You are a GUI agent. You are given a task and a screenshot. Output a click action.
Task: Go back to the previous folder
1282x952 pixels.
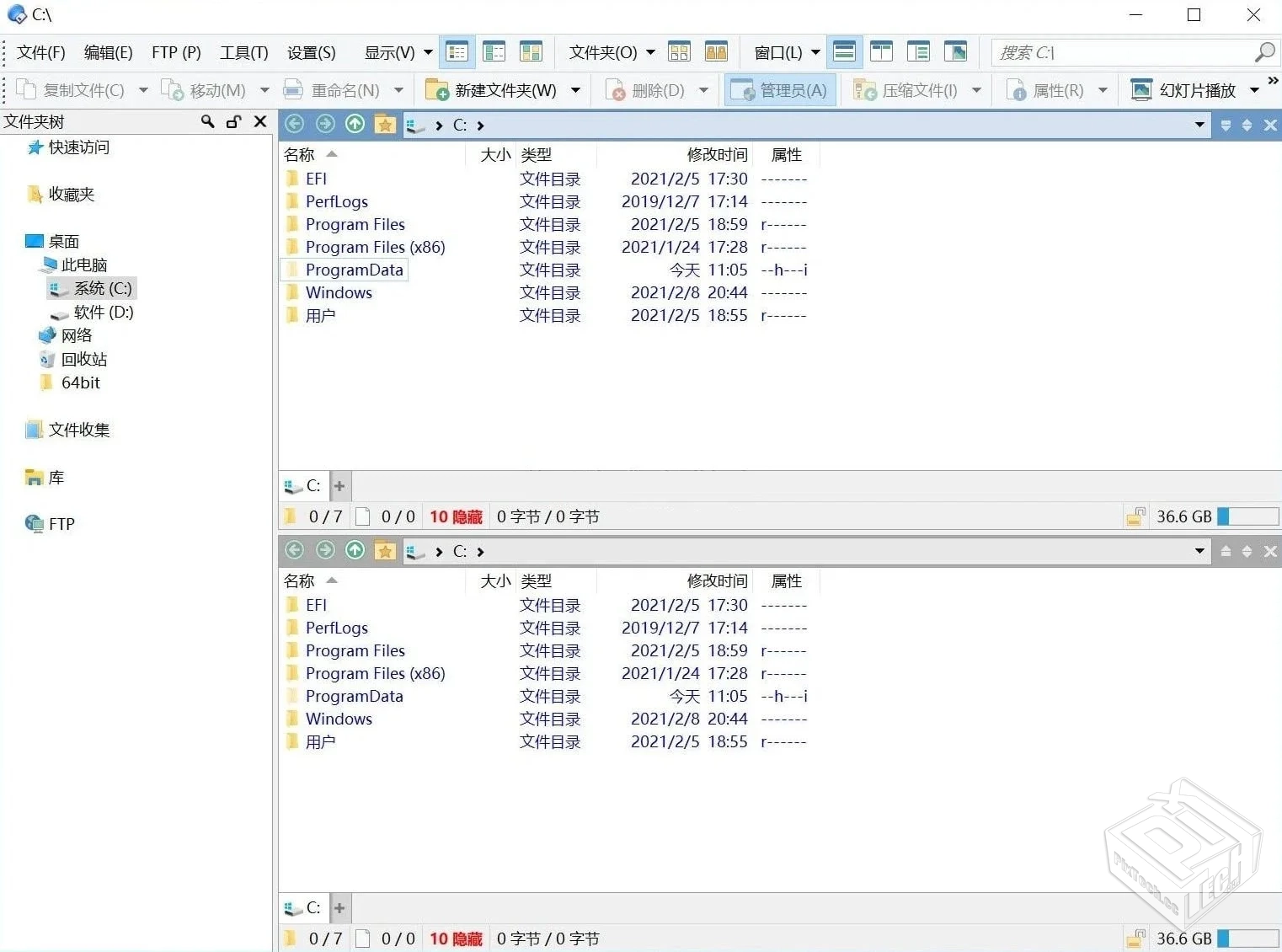294,124
